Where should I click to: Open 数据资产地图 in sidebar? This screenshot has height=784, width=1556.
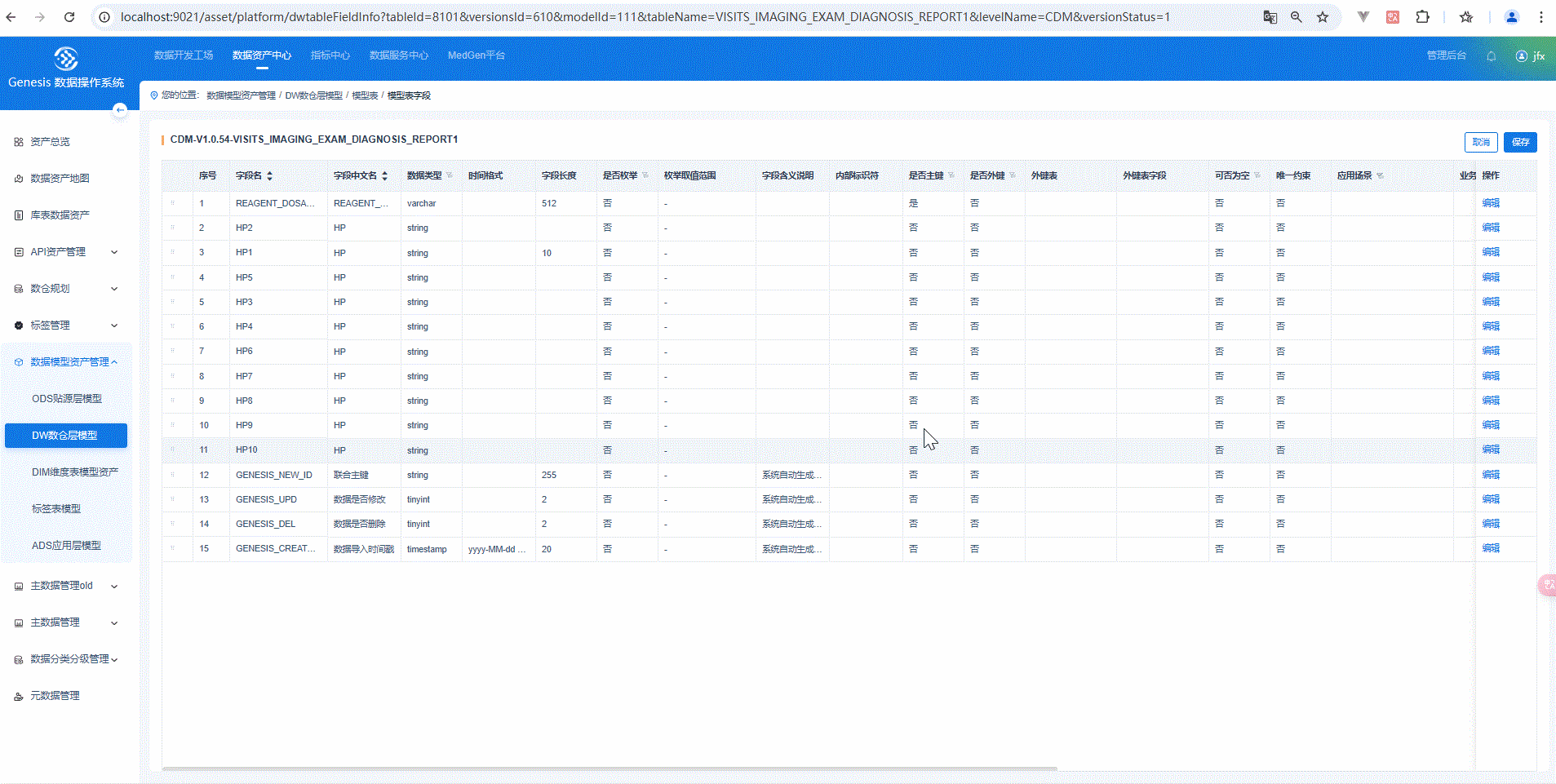point(60,179)
